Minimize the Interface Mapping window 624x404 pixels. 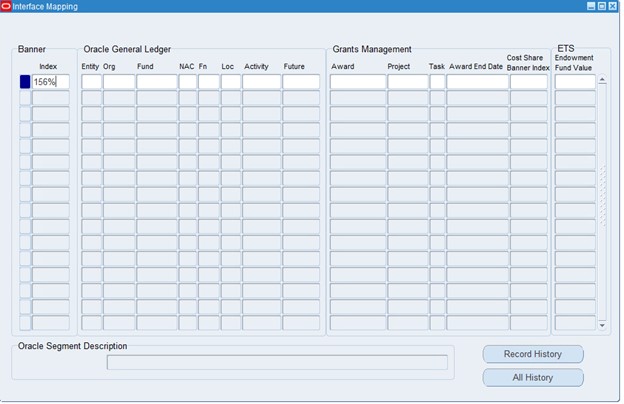[591, 6]
